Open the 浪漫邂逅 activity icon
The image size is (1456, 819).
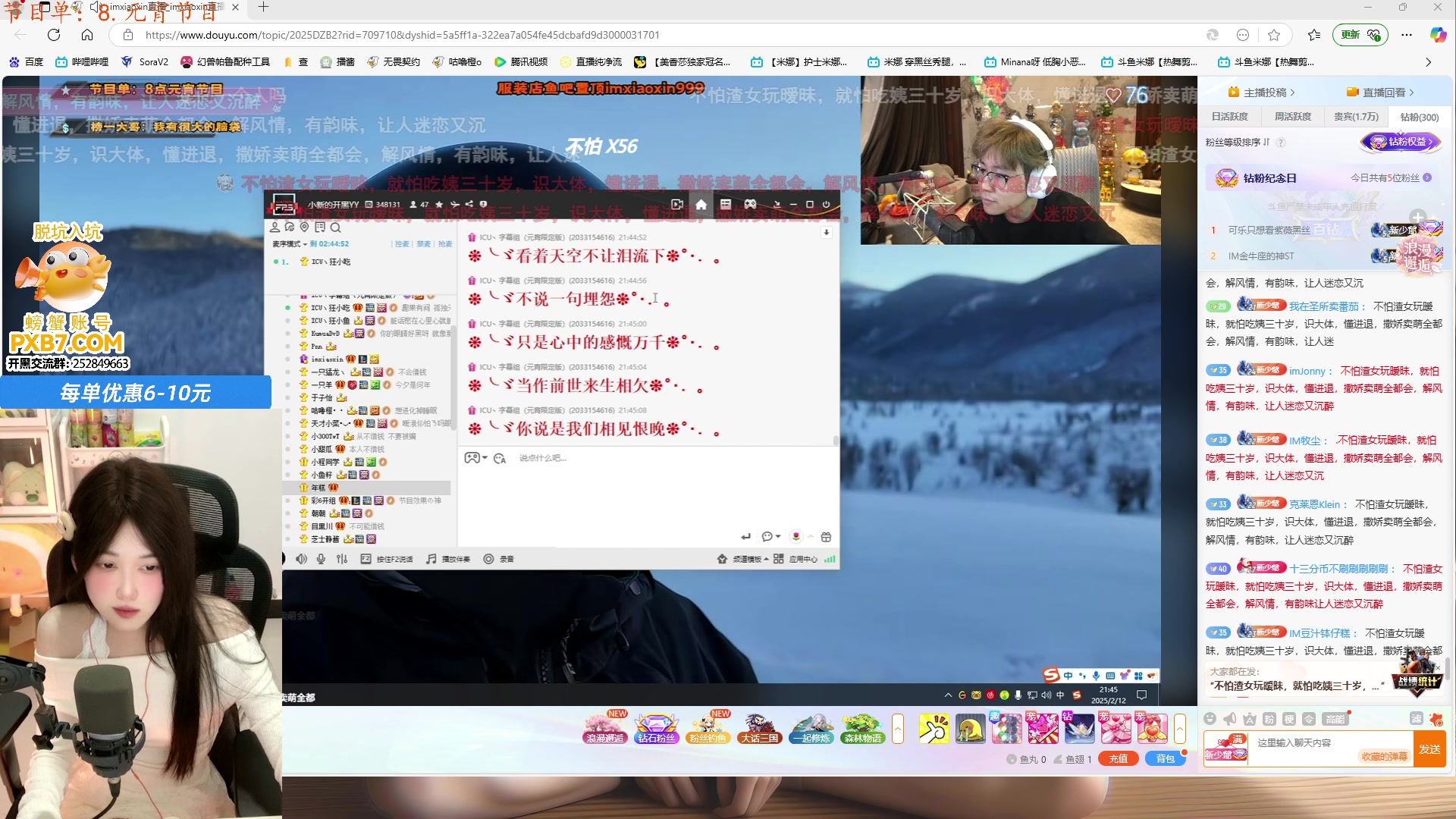point(605,728)
